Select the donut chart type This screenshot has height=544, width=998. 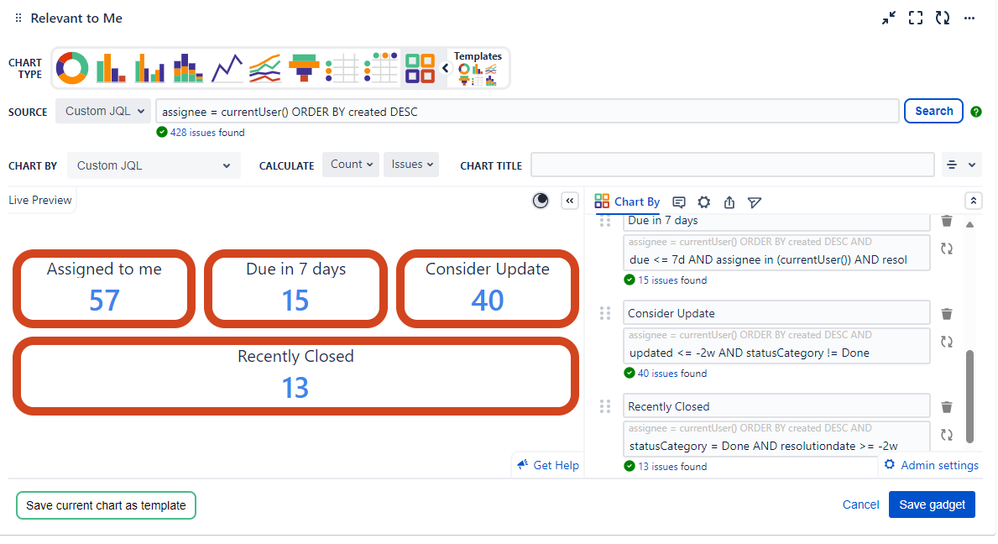72,68
